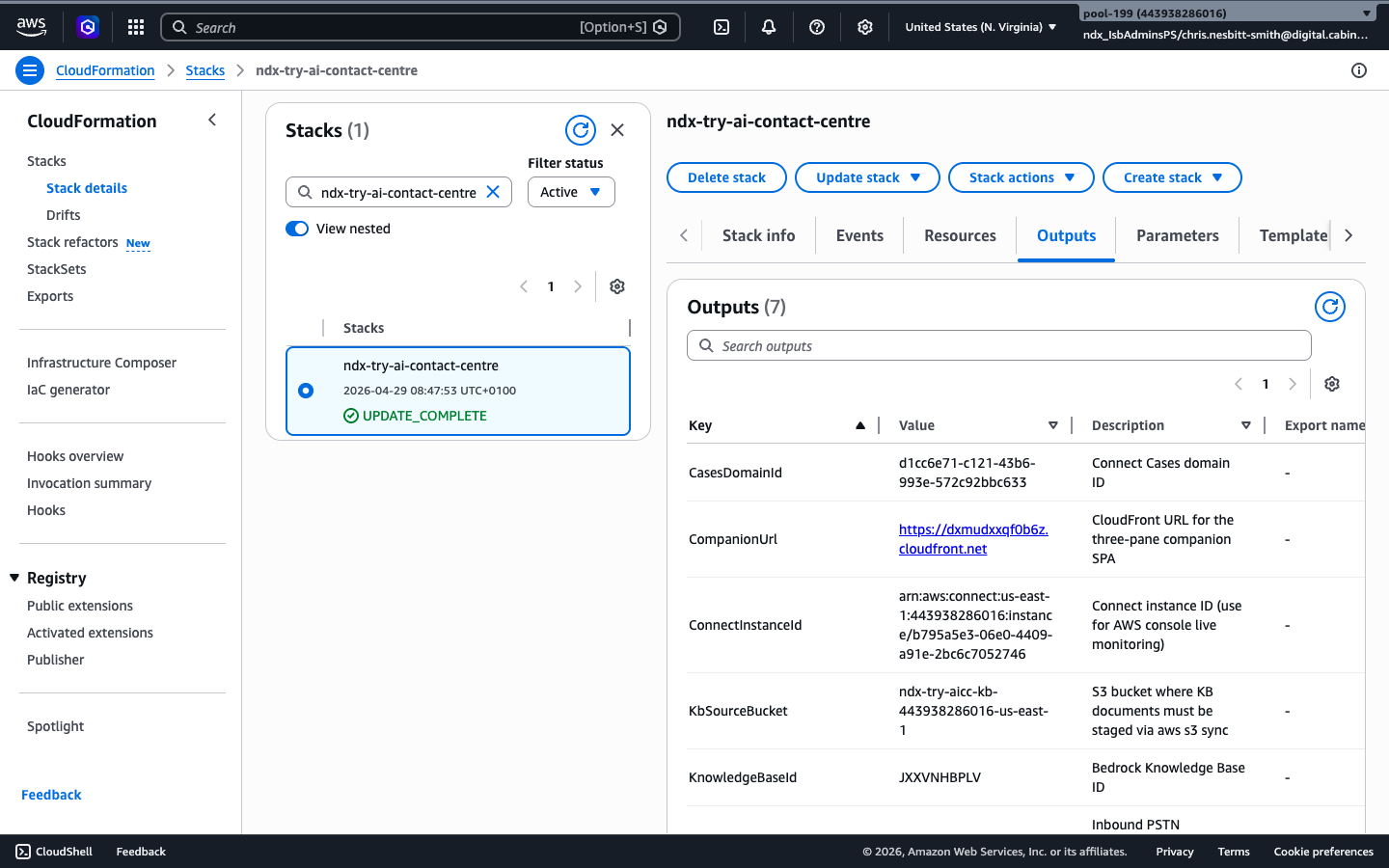The width and height of the screenshot is (1389, 868).
Task: Go to next page of Outputs
Action: point(1293,384)
